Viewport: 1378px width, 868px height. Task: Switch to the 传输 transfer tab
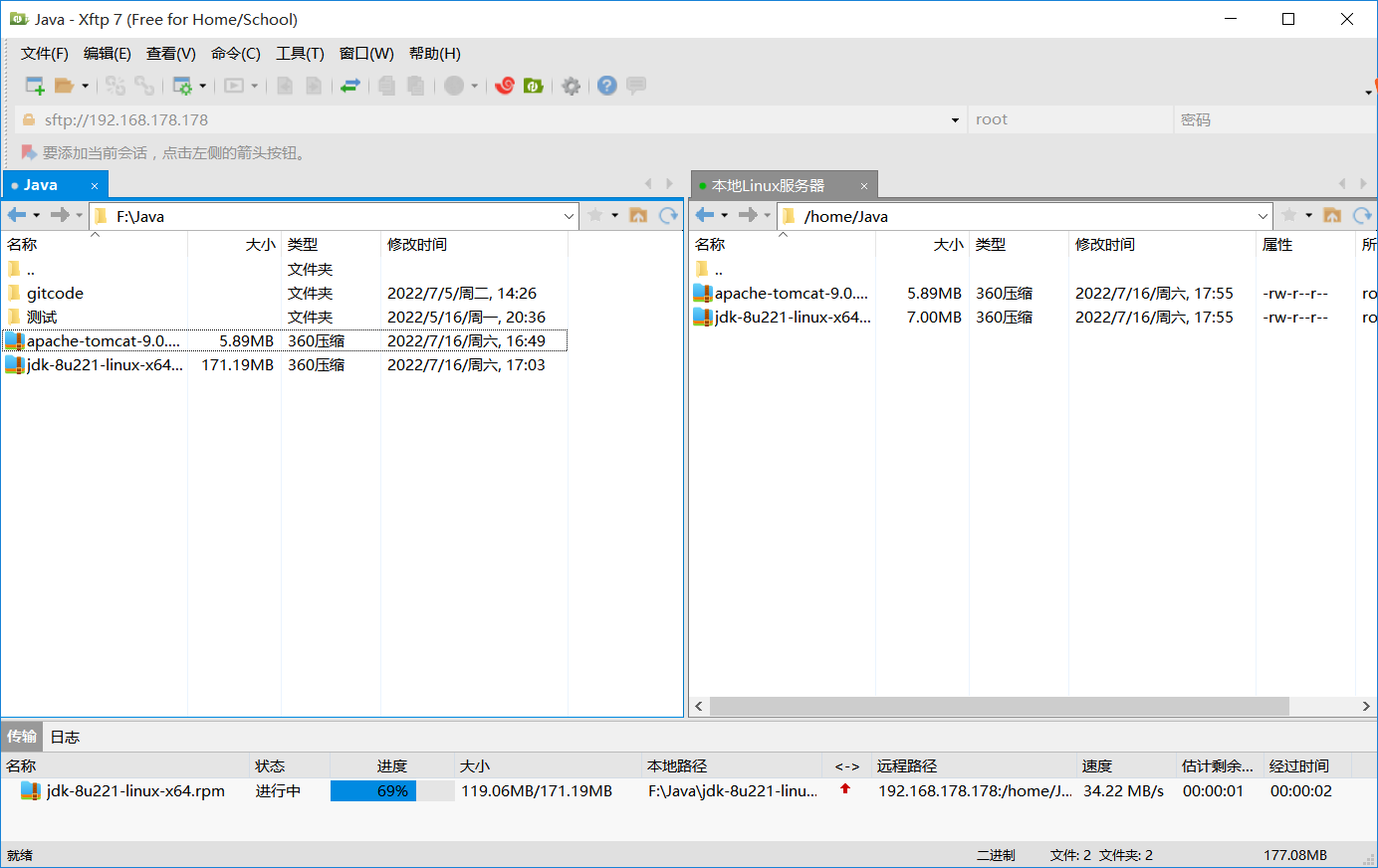click(x=22, y=737)
